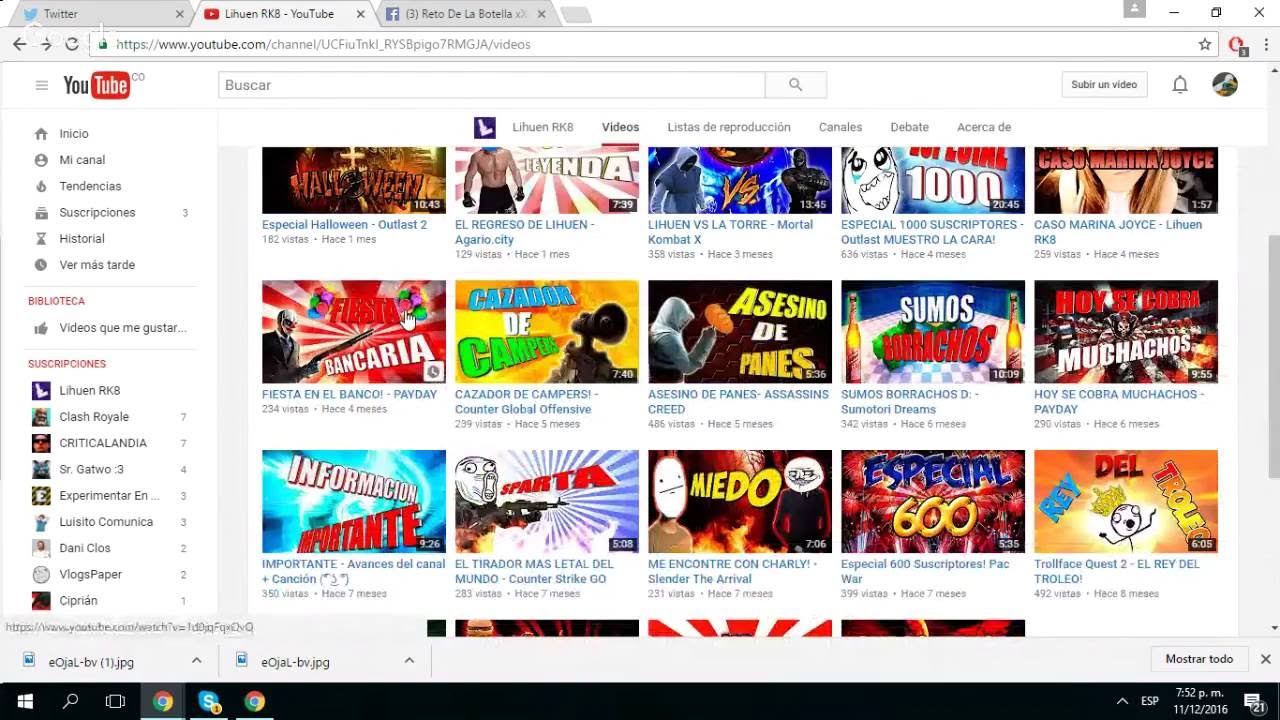Image resolution: width=1280 pixels, height=720 pixels.
Task: Close the downloads bar
Action: coord(1265,659)
